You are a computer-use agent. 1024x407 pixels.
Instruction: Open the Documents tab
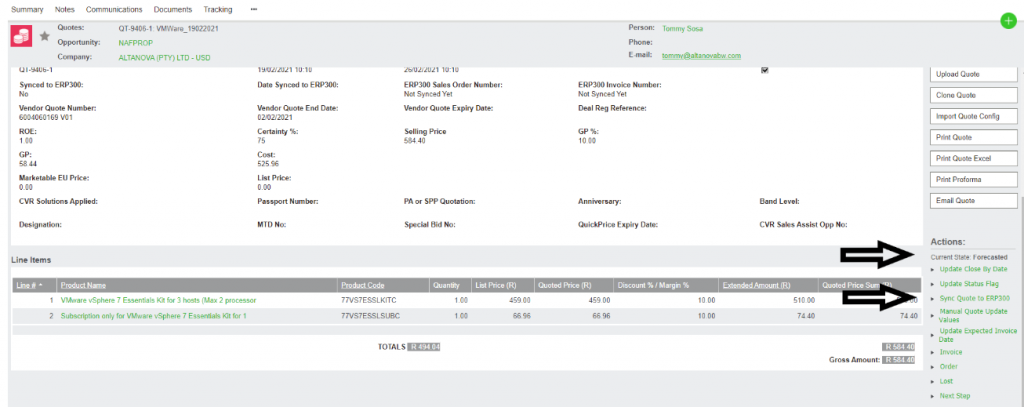pyautogui.click(x=172, y=9)
